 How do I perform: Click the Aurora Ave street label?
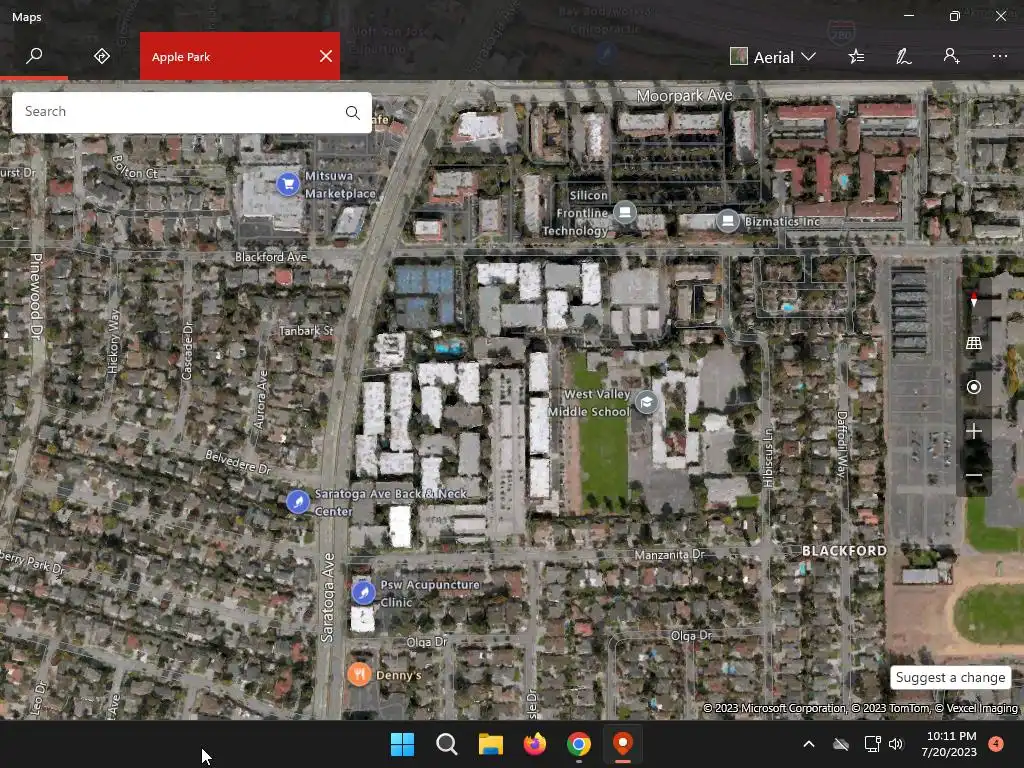261,400
